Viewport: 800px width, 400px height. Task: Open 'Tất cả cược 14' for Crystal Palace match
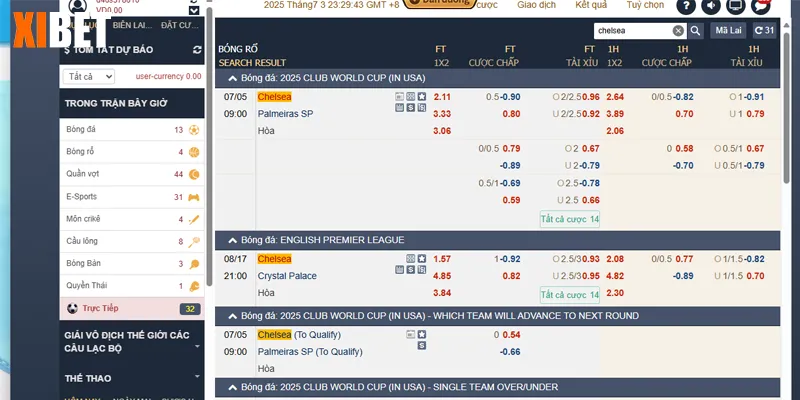[569, 294]
